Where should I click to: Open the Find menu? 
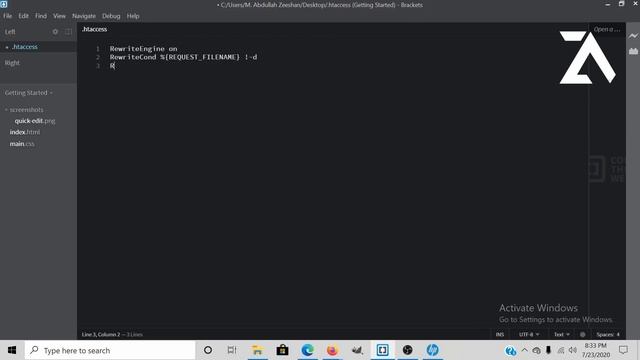[x=41, y=16]
